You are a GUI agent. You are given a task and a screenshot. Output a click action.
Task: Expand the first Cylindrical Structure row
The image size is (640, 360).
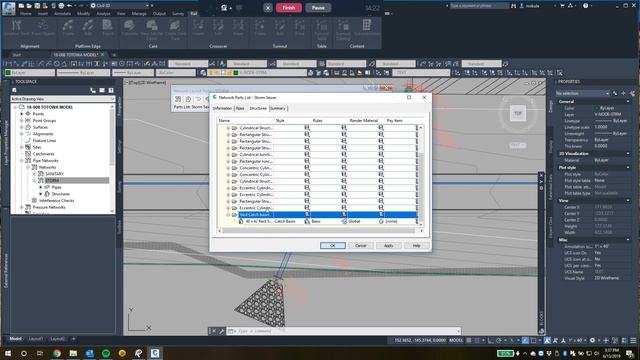[228, 128]
